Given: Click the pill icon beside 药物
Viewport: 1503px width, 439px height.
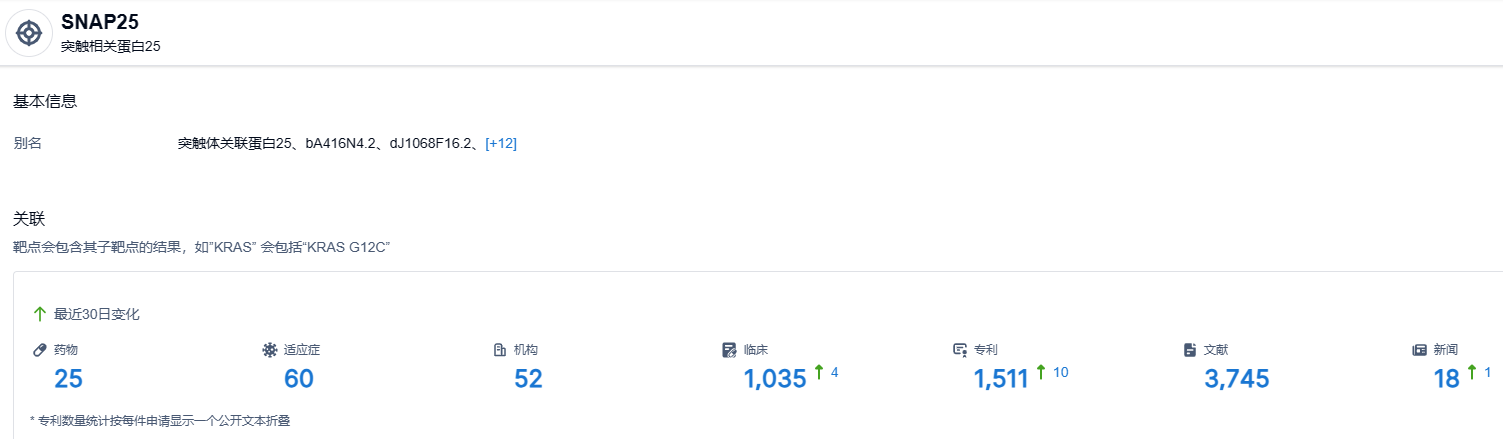Looking at the screenshot, I should 40,350.
